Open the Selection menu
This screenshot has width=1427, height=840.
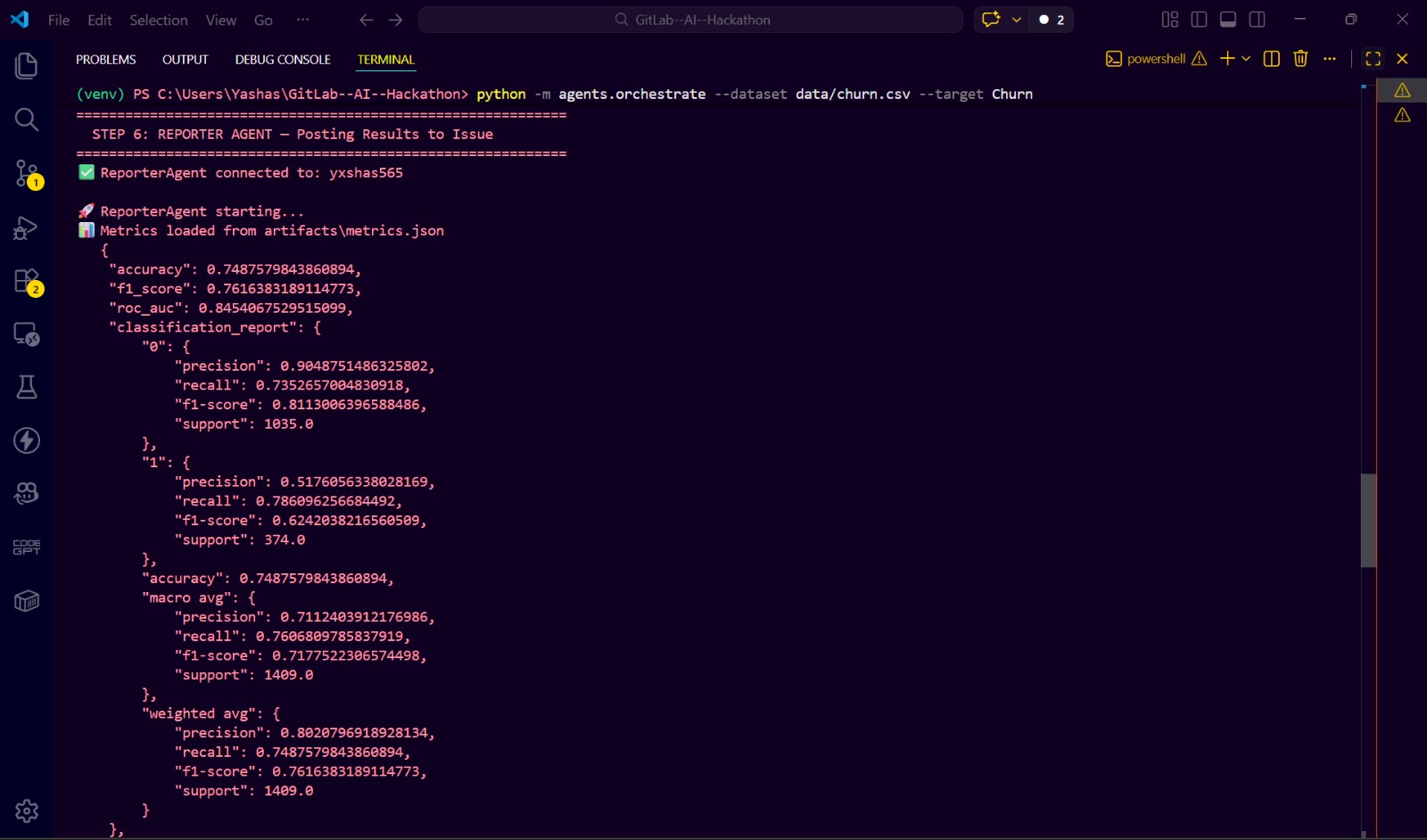click(x=159, y=20)
